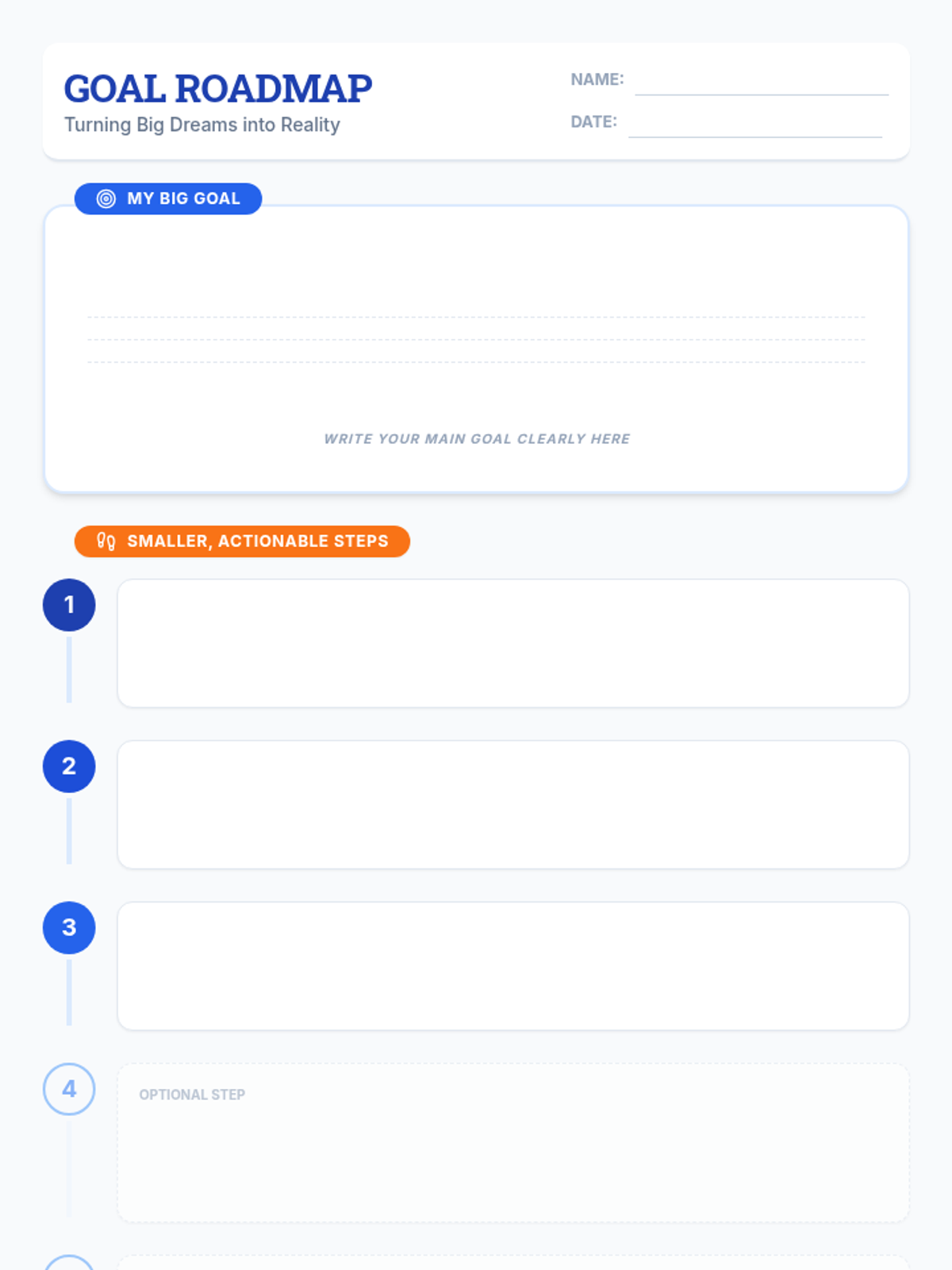Click the first dashed line in big goal box
952x1270 pixels.
[476, 317]
